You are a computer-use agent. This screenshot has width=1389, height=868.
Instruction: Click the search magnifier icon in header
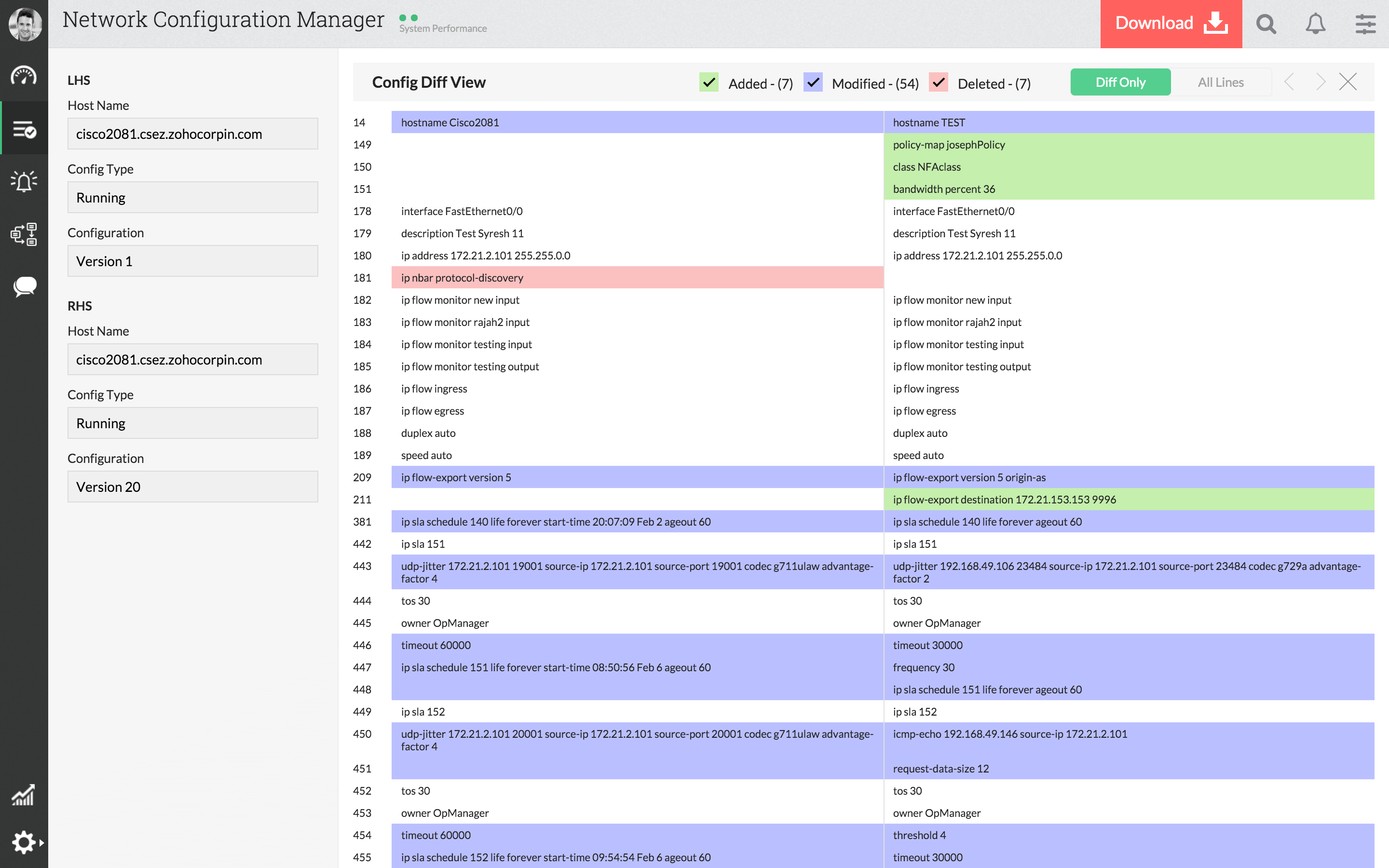coord(1266,24)
